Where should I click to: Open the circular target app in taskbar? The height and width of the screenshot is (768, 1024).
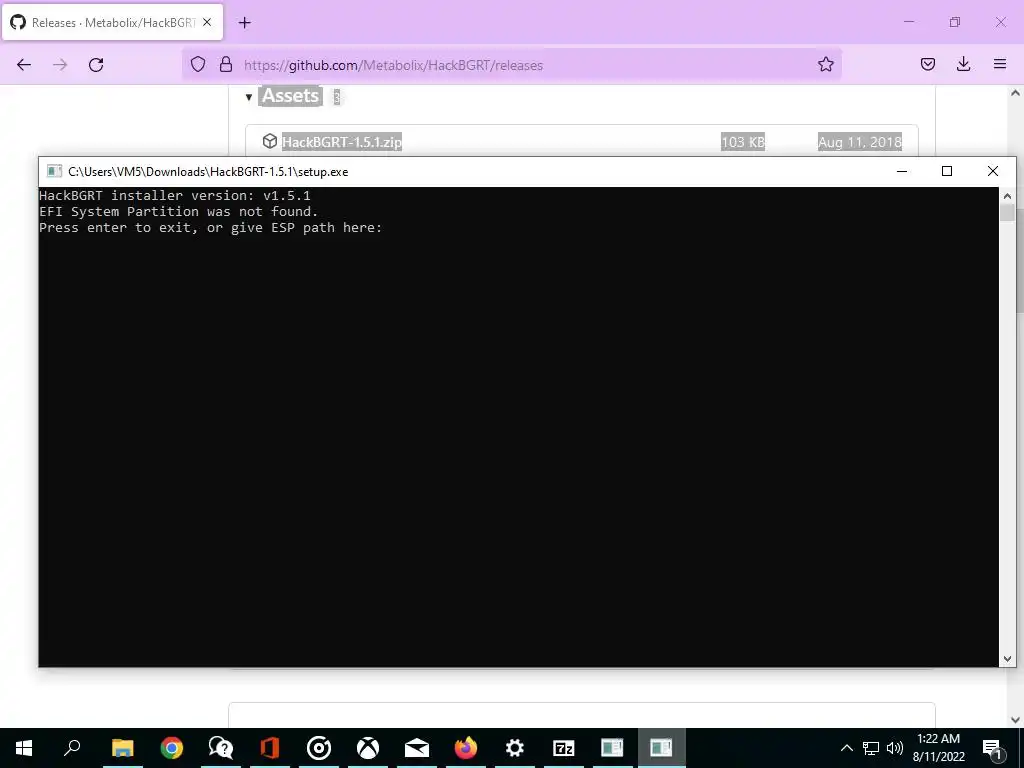318,748
